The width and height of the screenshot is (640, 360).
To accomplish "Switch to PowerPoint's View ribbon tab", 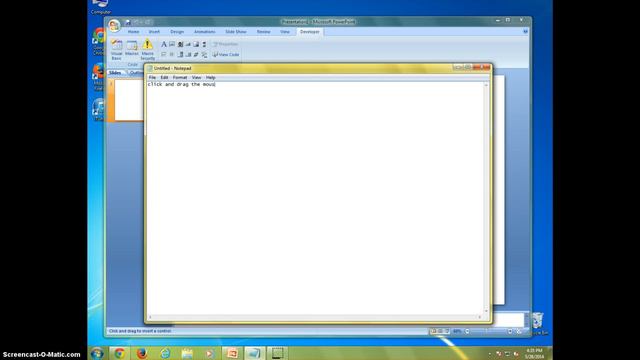I will [x=285, y=31].
